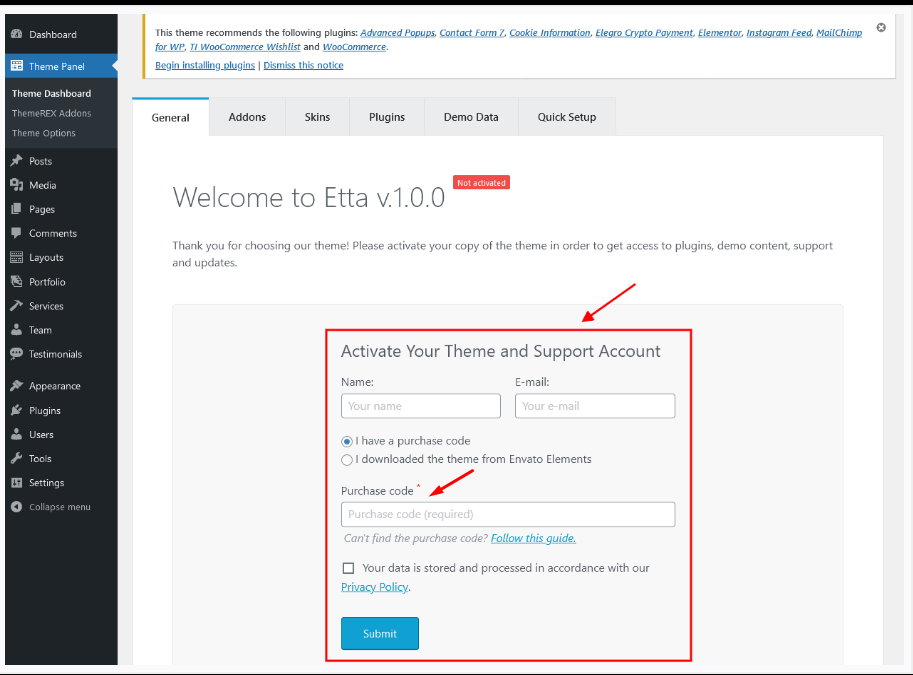Click the 'Welcome to Etta v.1.0.0' heading
Viewport: 913px width, 675px height.
click(x=309, y=197)
